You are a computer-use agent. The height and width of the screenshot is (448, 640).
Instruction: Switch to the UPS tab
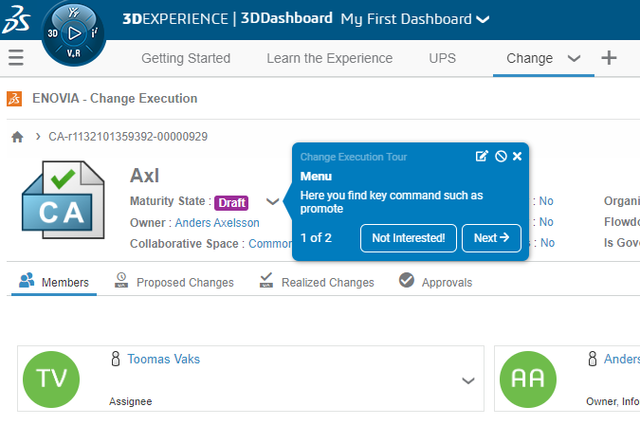(442, 58)
